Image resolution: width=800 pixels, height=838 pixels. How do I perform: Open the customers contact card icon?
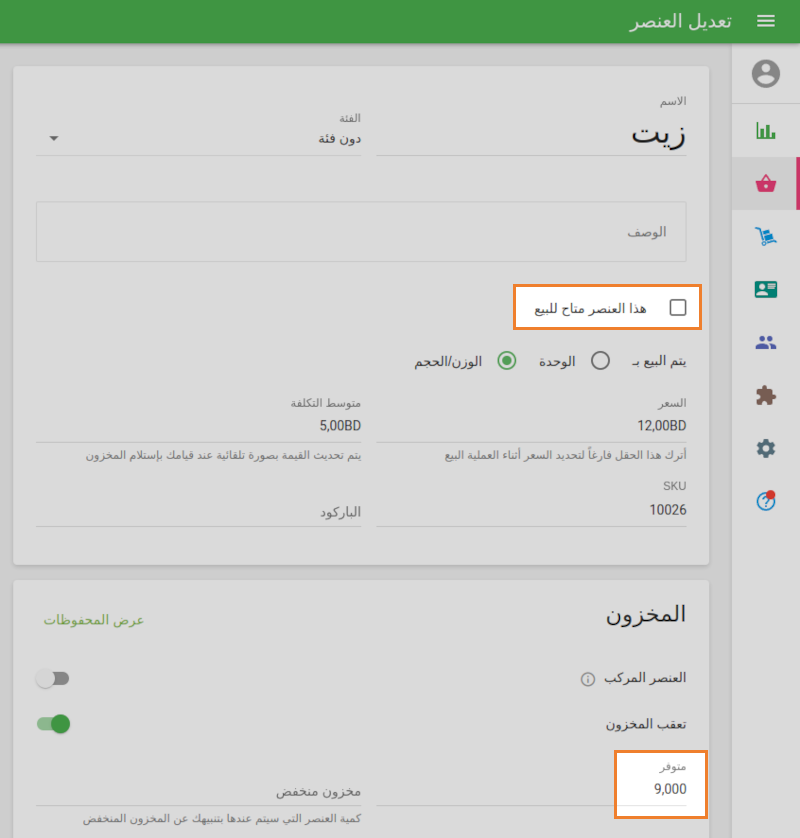click(x=765, y=289)
